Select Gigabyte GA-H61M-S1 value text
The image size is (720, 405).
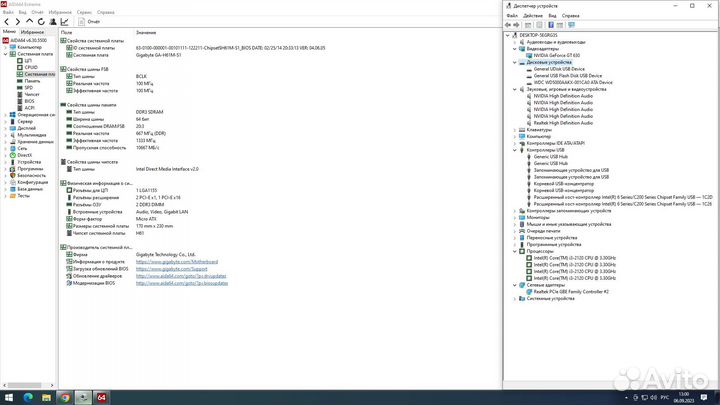(158, 55)
